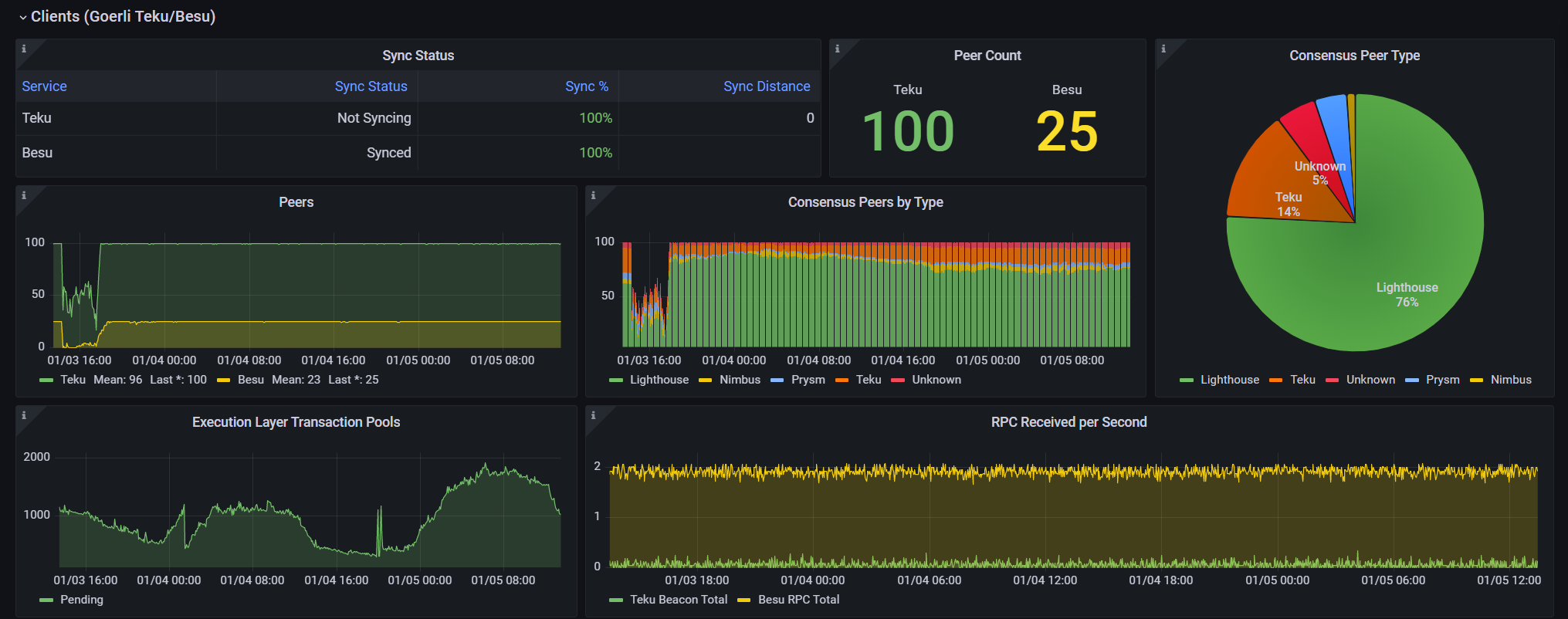Sort table by Sync Status column header
Image resolution: width=1568 pixels, height=619 pixels.
tap(371, 86)
